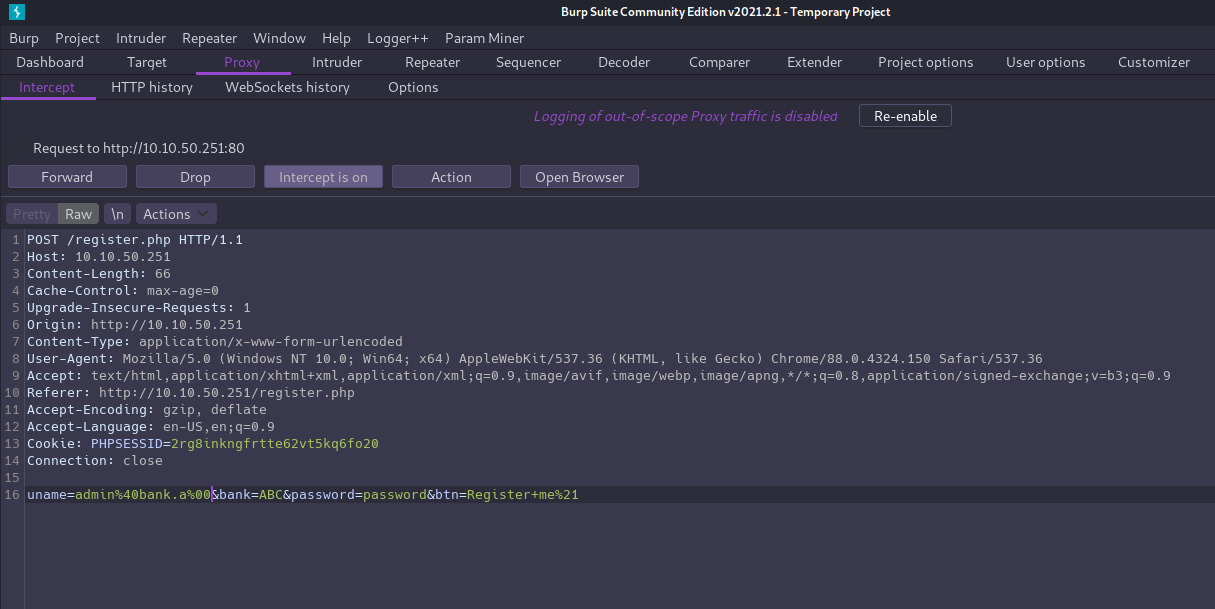The width and height of the screenshot is (1215, 609).
Task: Switch to the Dashboard tab
Action: pos(50,62)
